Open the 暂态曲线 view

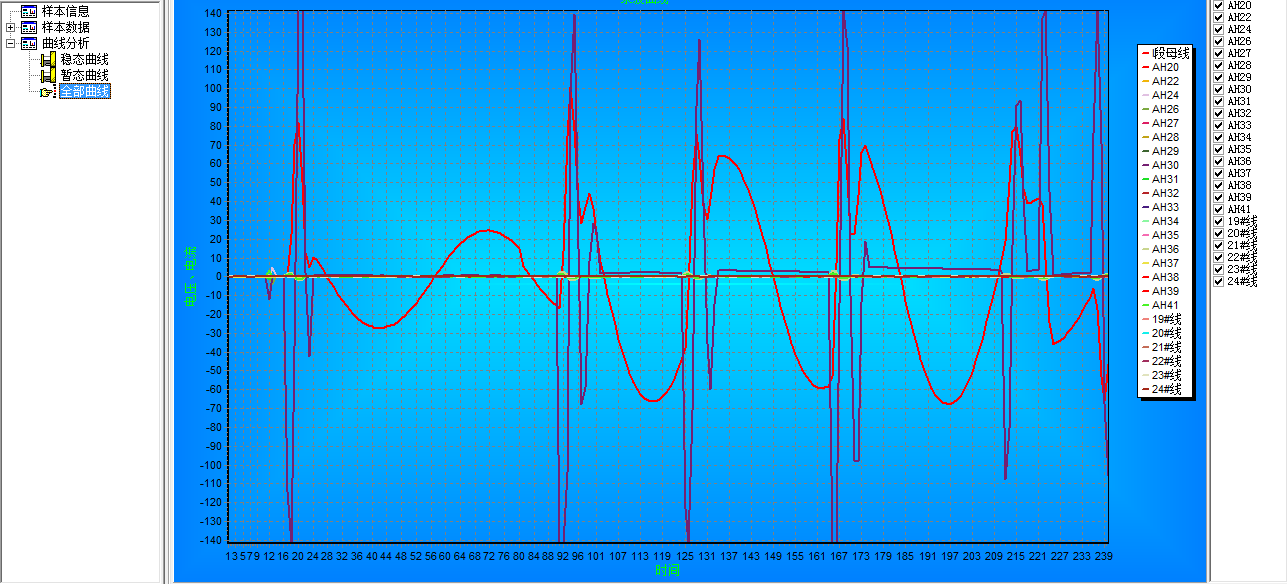(x=84, y=75)
